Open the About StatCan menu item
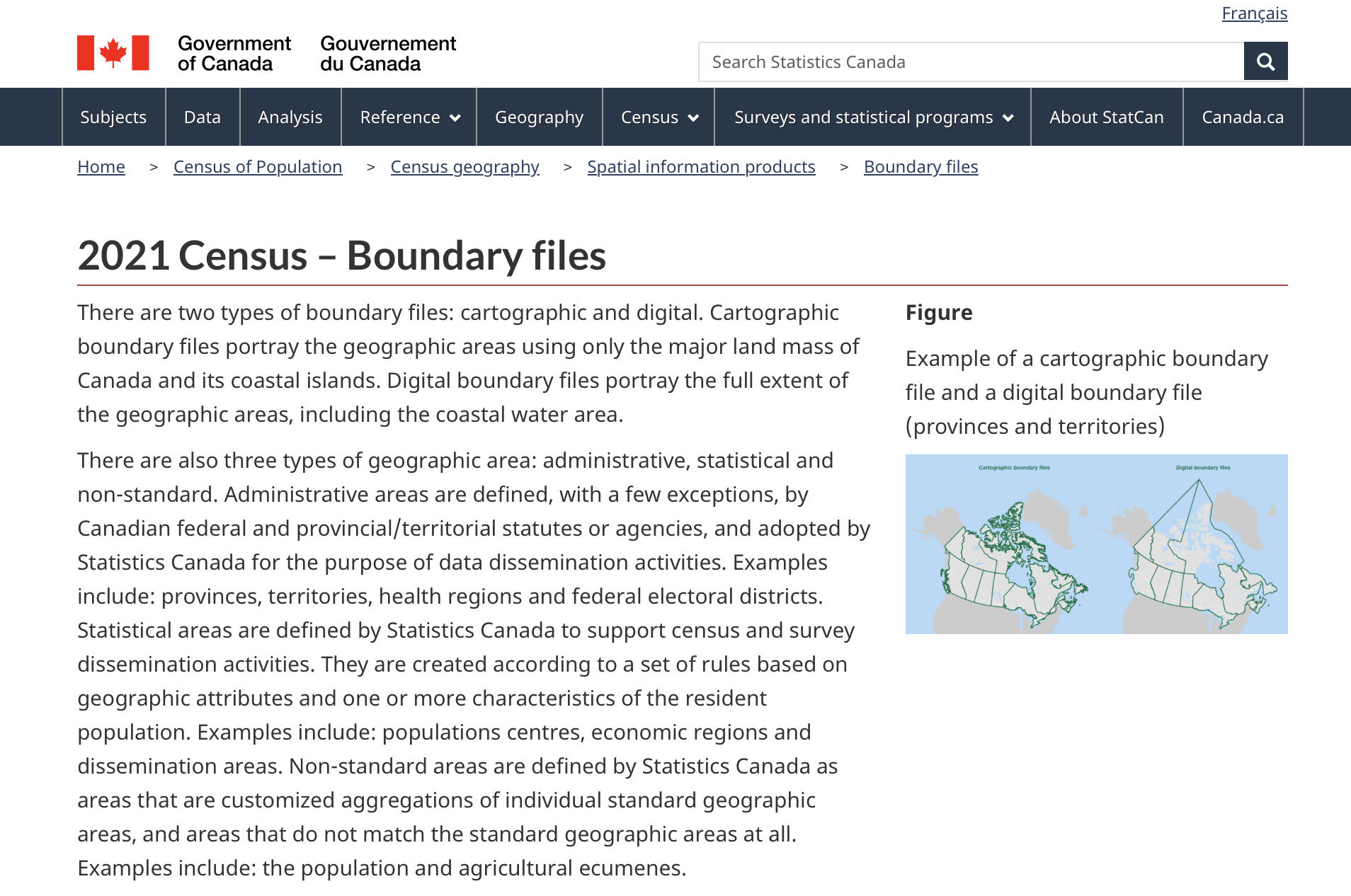 pos(1107,117)
